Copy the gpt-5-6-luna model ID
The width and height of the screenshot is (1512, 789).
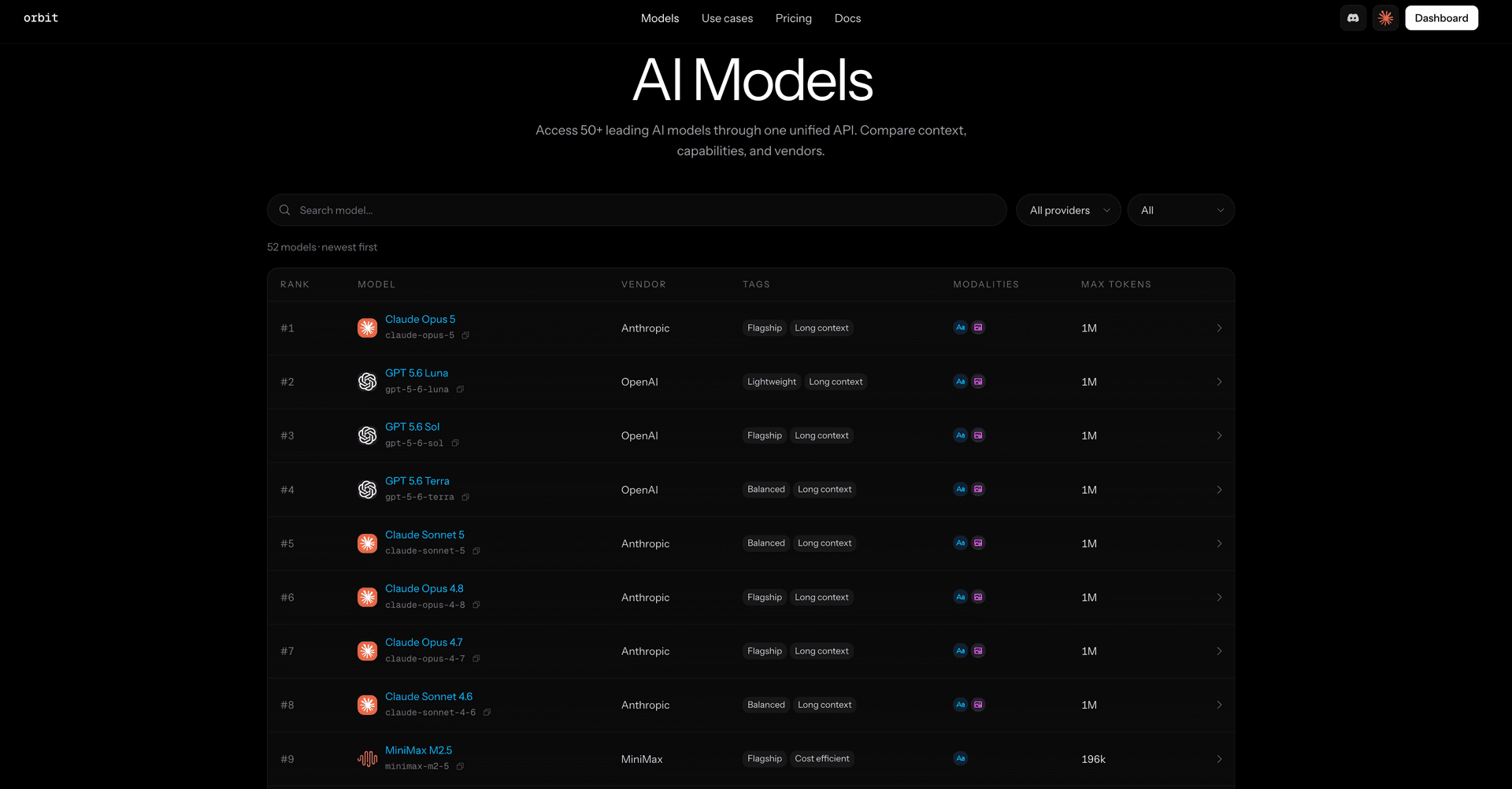click(460, 390)
